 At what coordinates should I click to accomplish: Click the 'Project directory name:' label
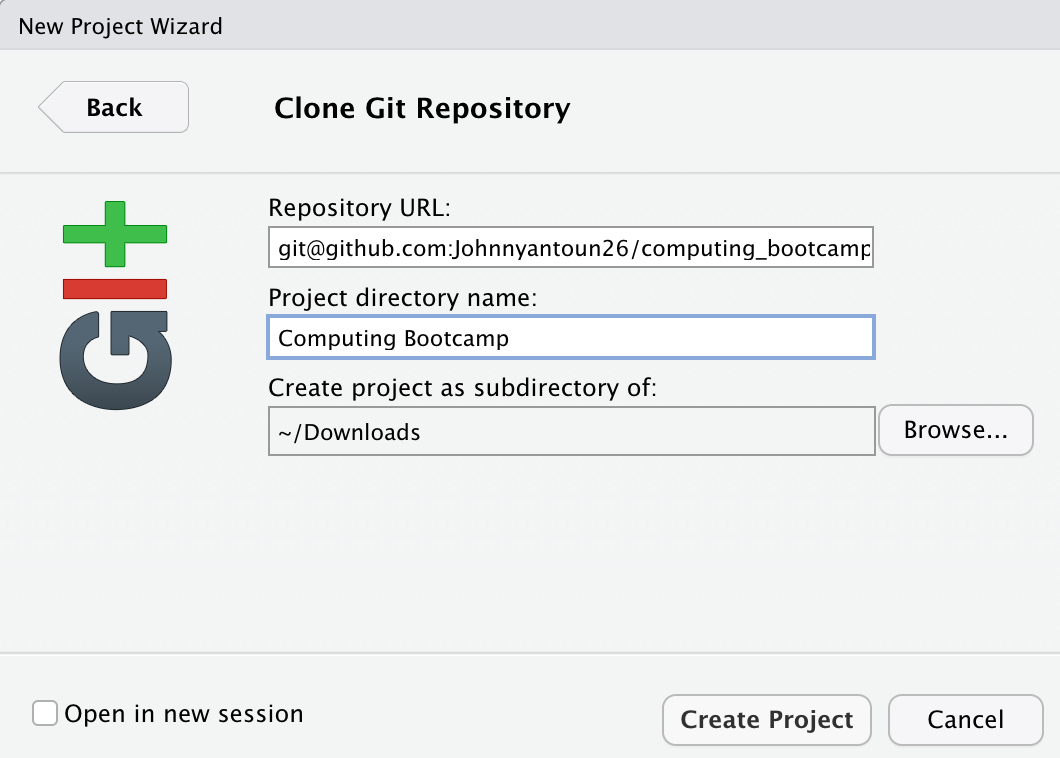(x=403, y=298)
